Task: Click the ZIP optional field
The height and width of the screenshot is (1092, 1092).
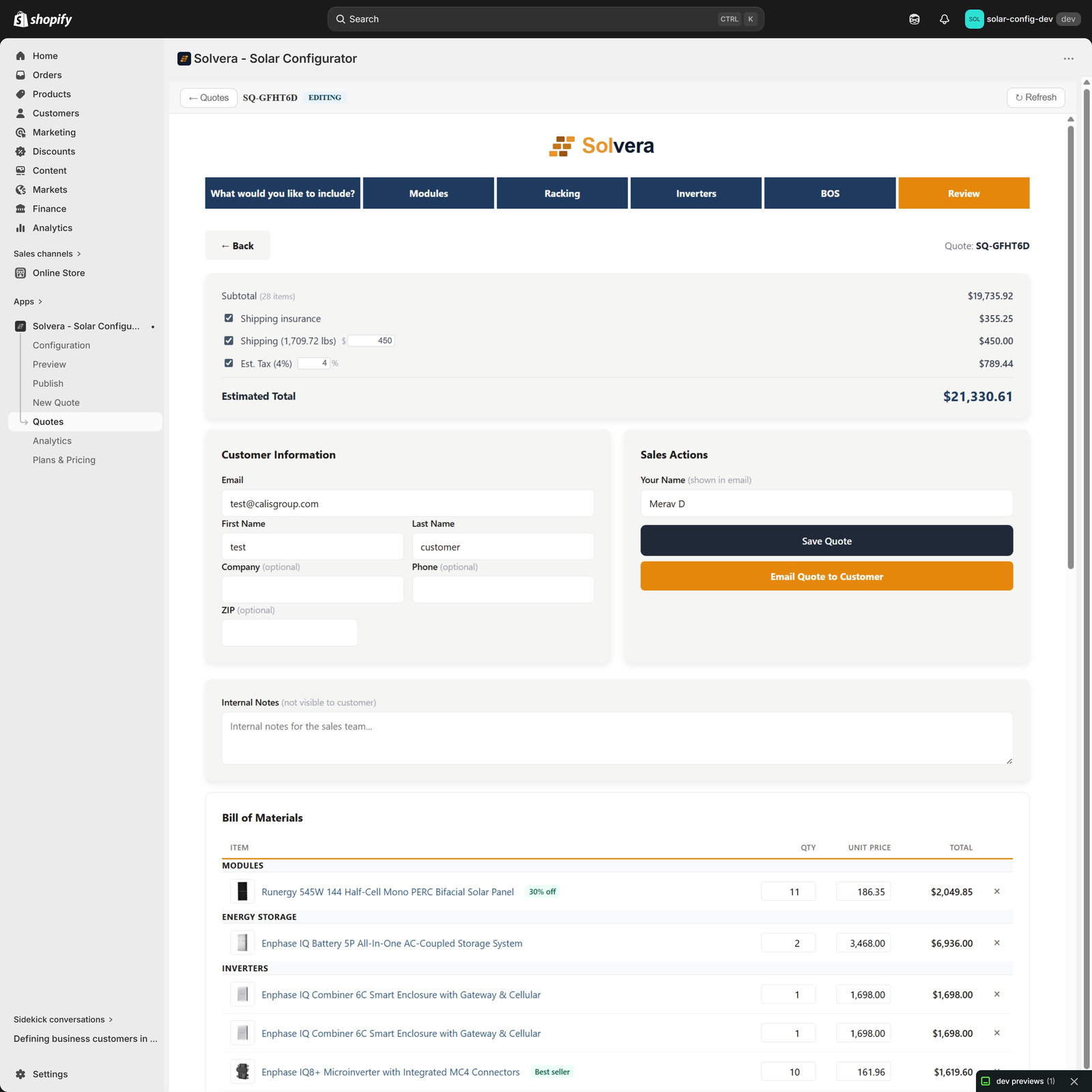Action: pos(289,633)
